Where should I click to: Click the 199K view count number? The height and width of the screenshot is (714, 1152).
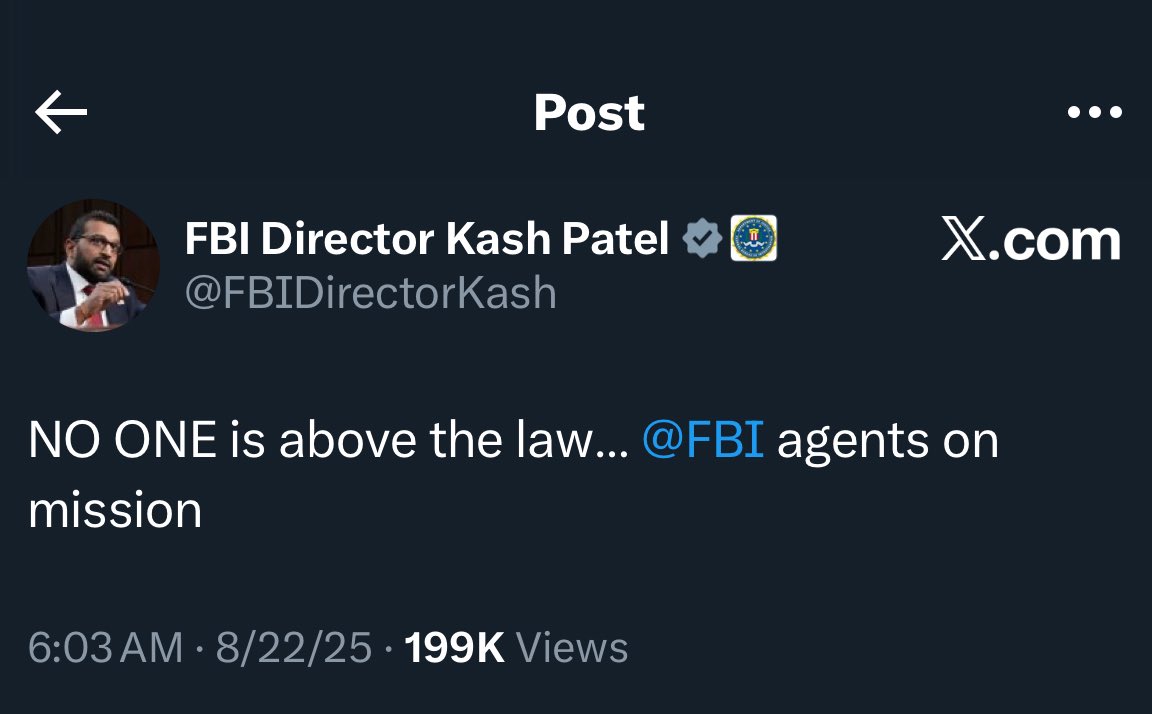click(x=453, y=648)
